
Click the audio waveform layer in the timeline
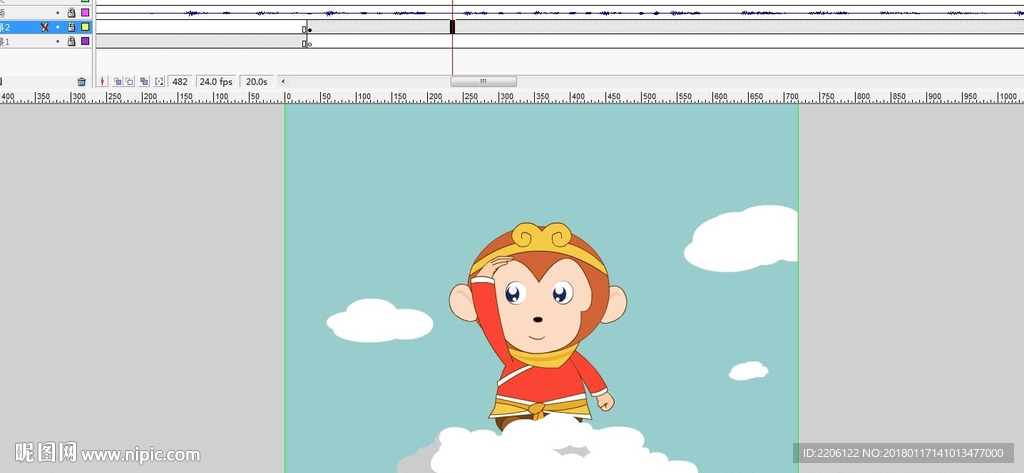click(x=560, y=12)
